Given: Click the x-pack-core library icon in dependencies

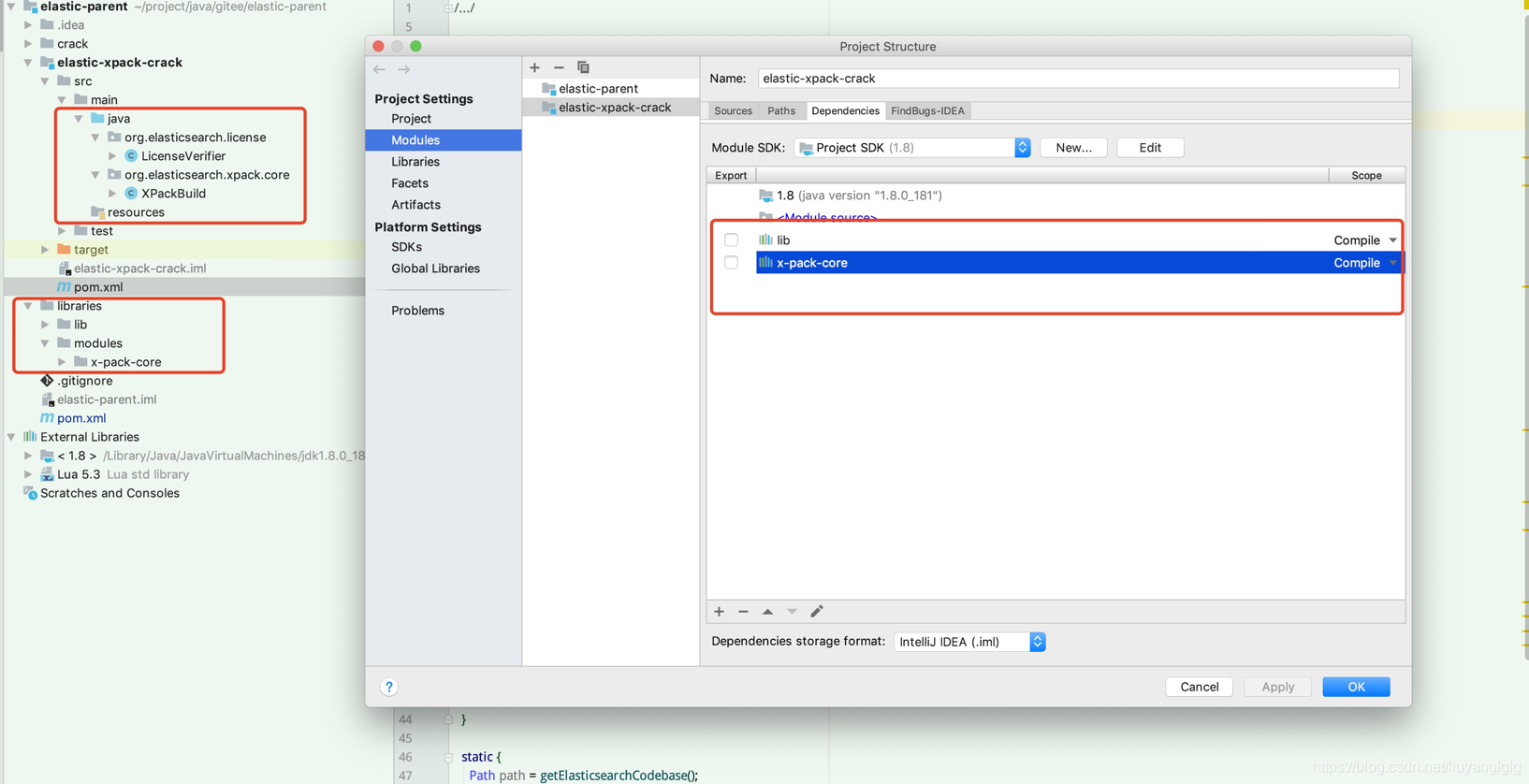Looking at the screenshot, I should pyautogui.click(x=765, y=263).
